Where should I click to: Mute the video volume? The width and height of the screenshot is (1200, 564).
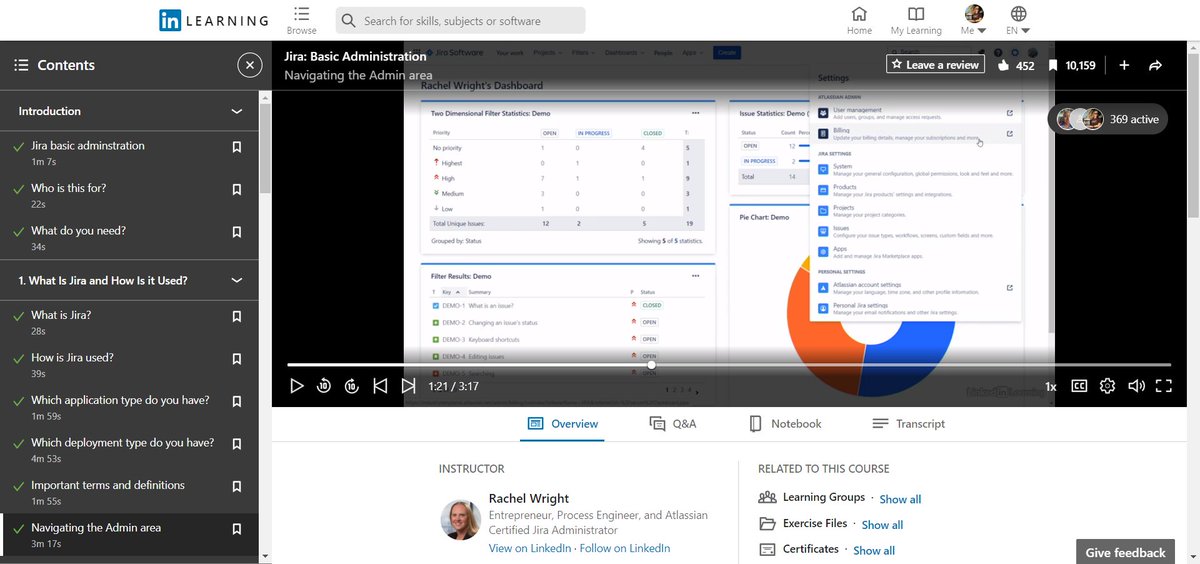click(x=1136, y=386)
